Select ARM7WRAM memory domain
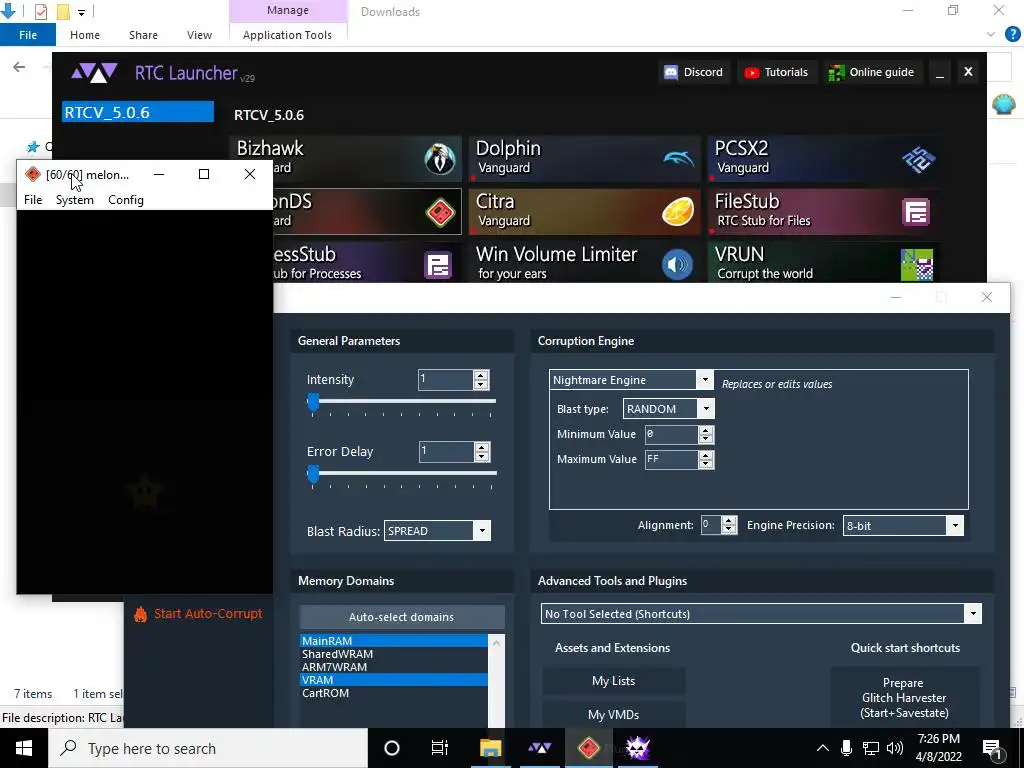 [x=394, y=667]
